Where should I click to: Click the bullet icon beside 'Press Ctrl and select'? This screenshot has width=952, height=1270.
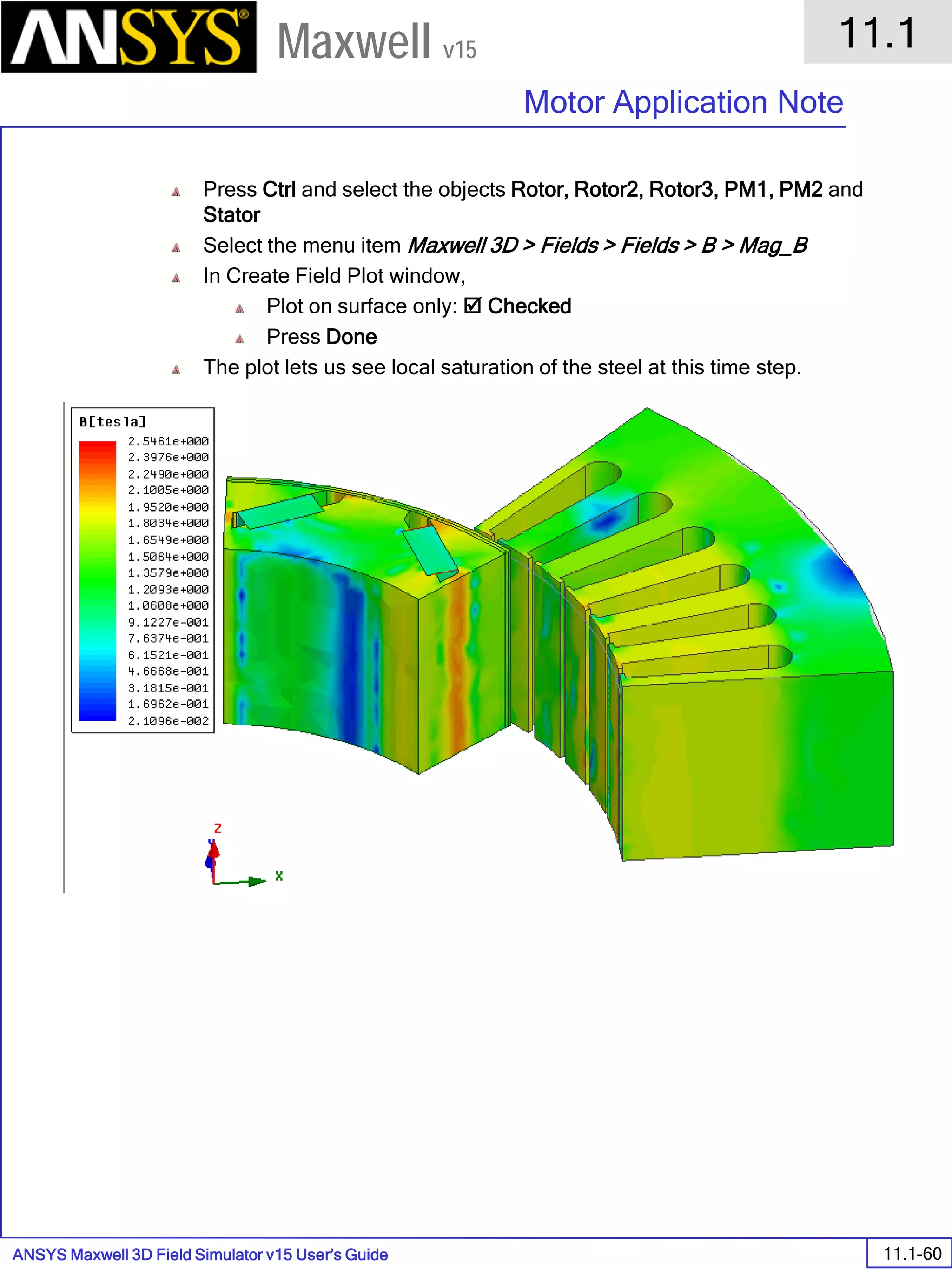pyautogui.click(x=176, y=192)
